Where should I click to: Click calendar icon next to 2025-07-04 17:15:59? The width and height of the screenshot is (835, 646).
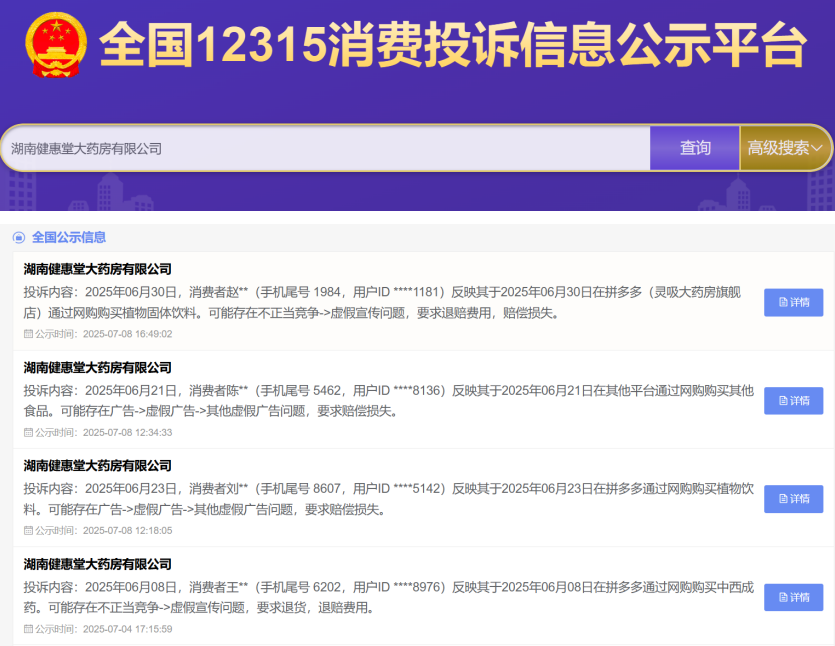click(x=28, y=629)
